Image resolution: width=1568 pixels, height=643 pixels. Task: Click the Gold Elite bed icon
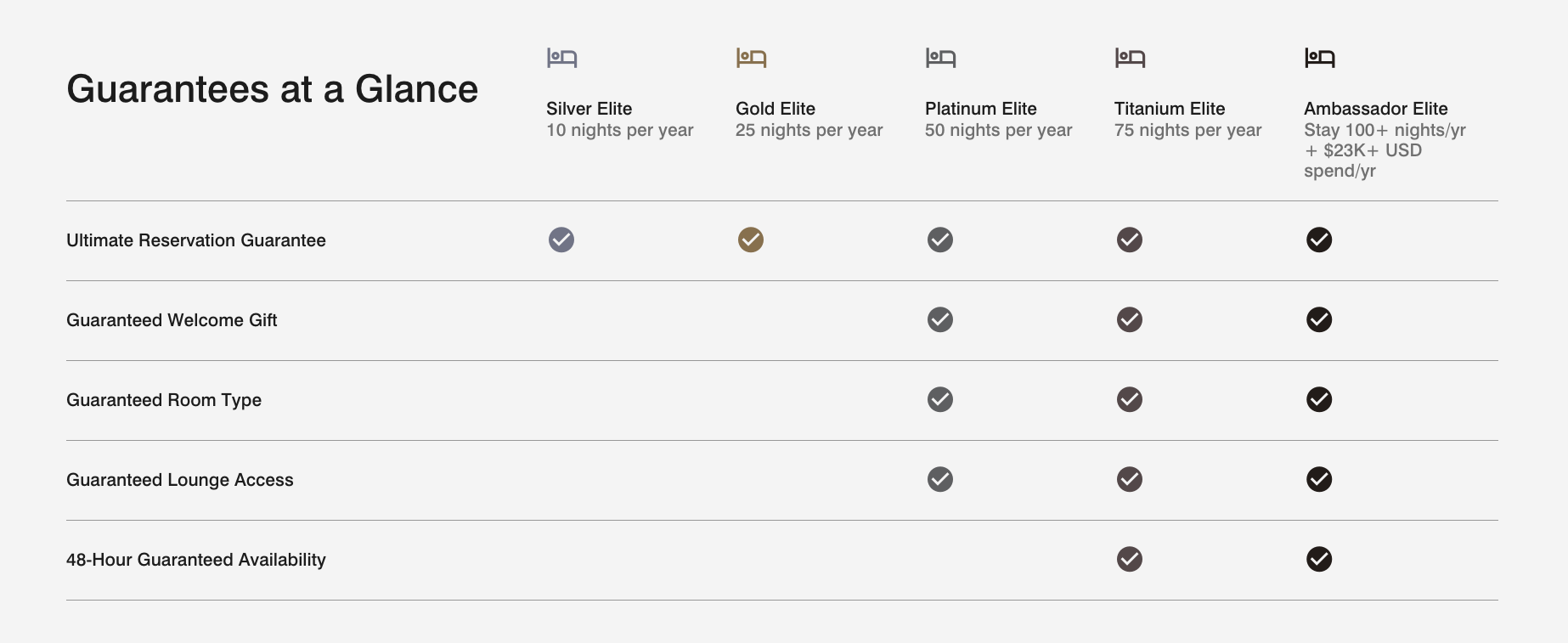(751, 58)
